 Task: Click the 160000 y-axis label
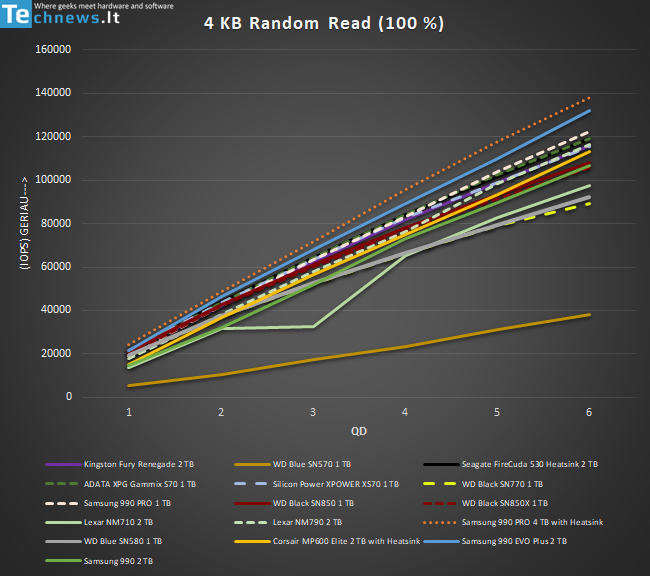[53, 49]
